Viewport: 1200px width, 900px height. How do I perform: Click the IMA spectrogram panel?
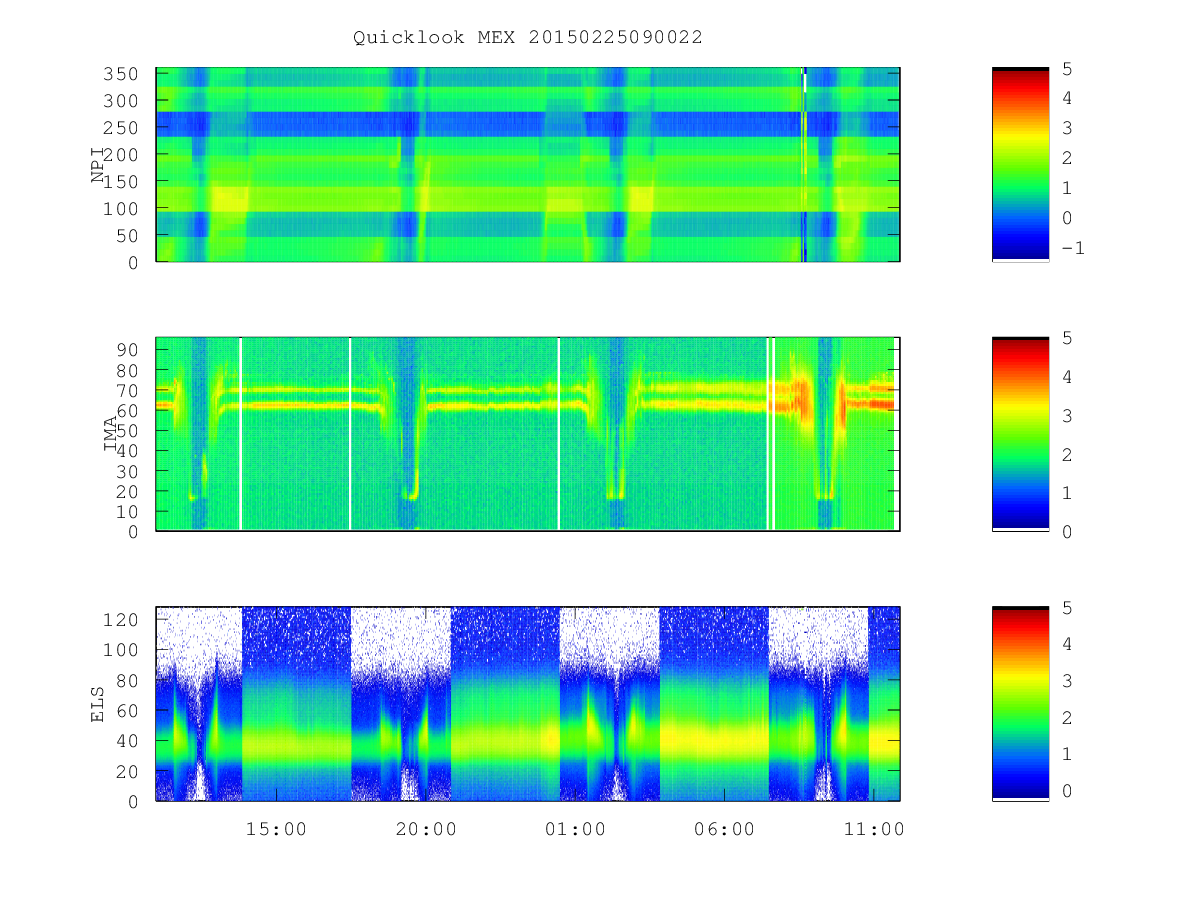point(528,434)
